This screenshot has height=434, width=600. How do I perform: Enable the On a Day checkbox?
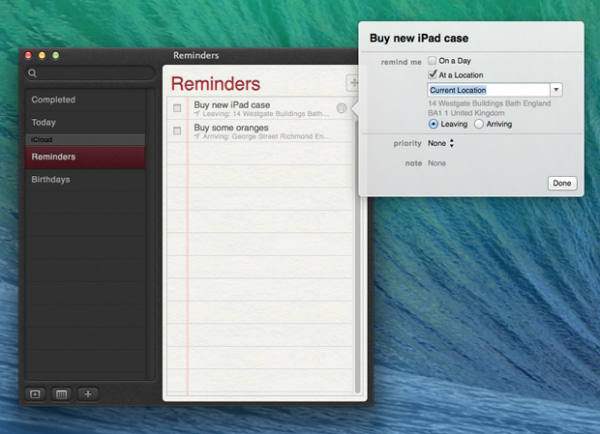pyautogui.click(x=432, y=60)
